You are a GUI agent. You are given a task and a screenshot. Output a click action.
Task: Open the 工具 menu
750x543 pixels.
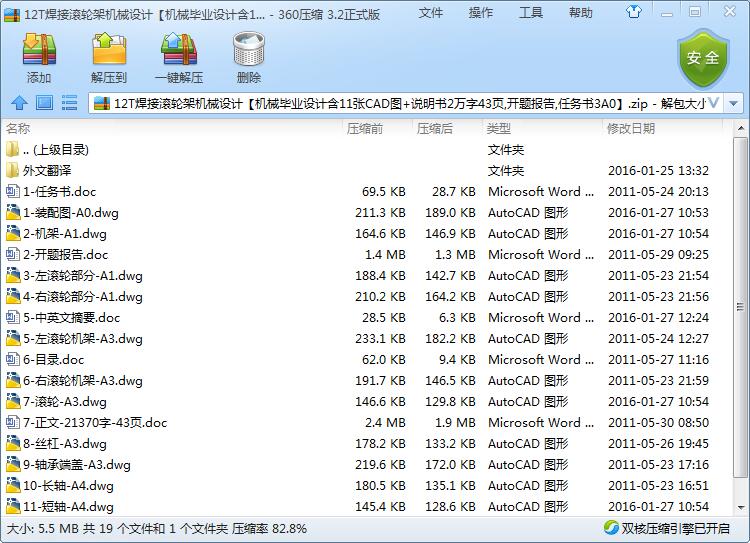531,12
